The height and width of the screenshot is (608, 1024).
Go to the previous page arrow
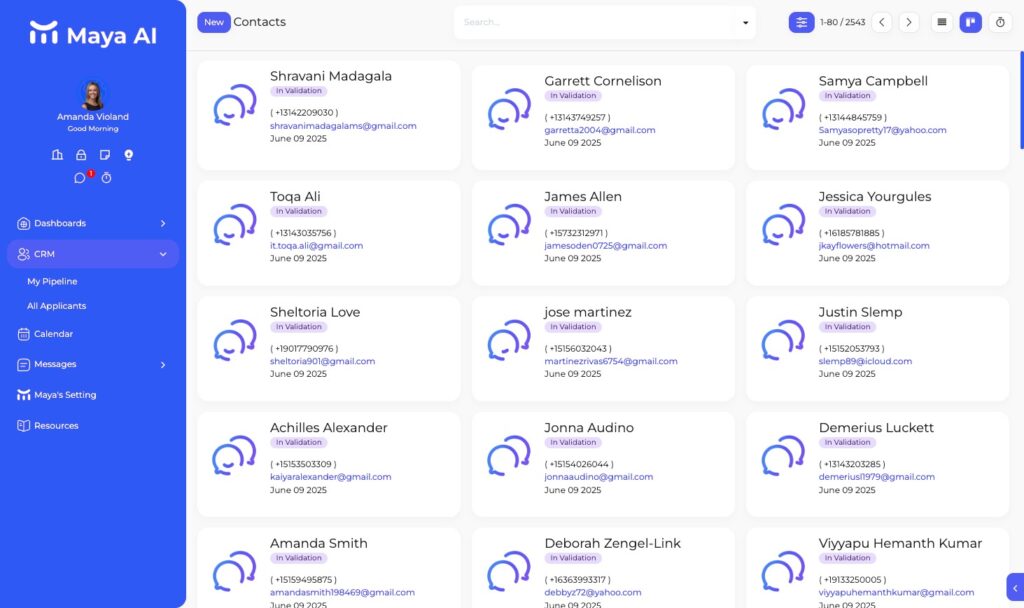point(882,22)
